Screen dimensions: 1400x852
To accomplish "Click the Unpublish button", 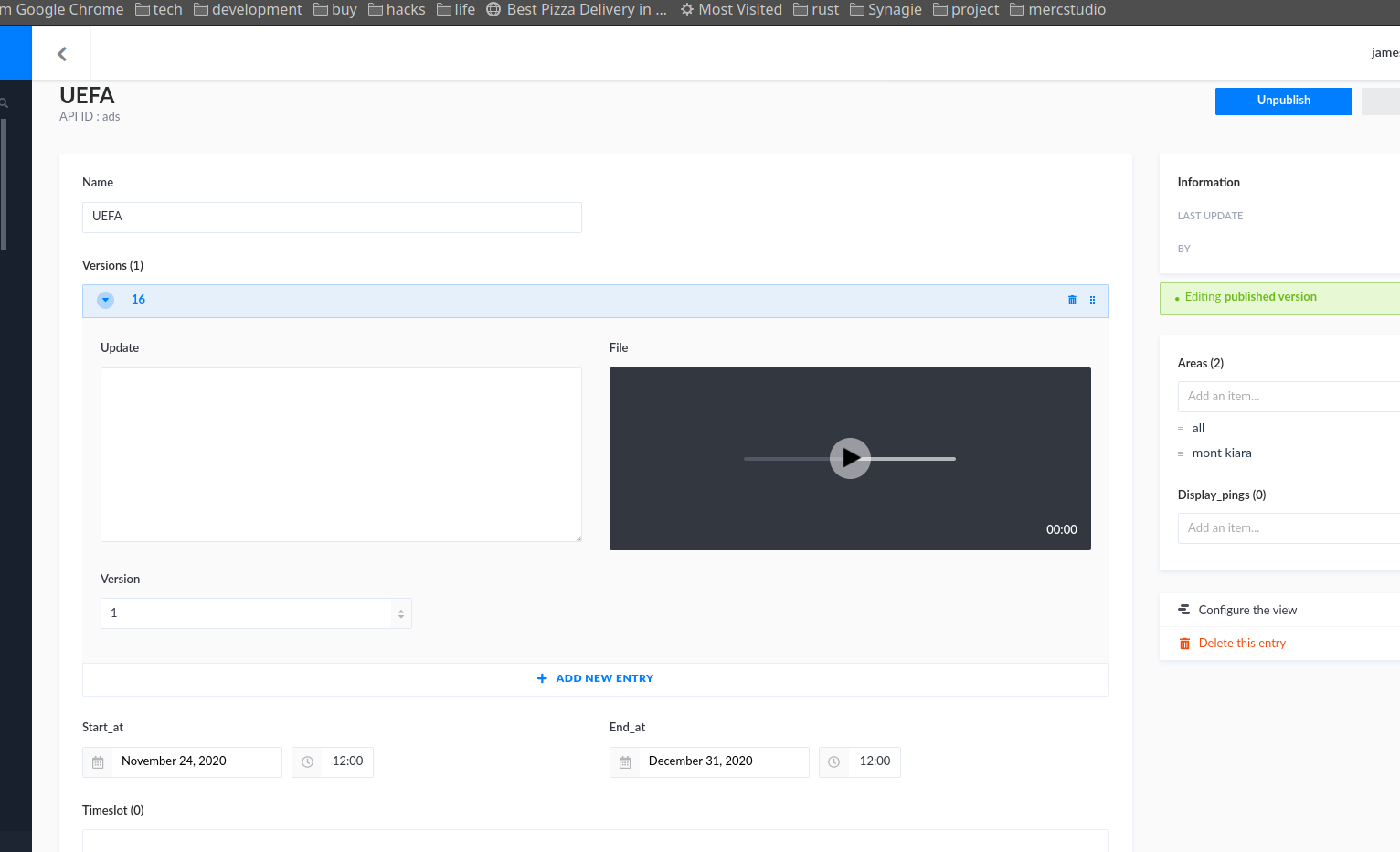I will (x=1283, y=101).
